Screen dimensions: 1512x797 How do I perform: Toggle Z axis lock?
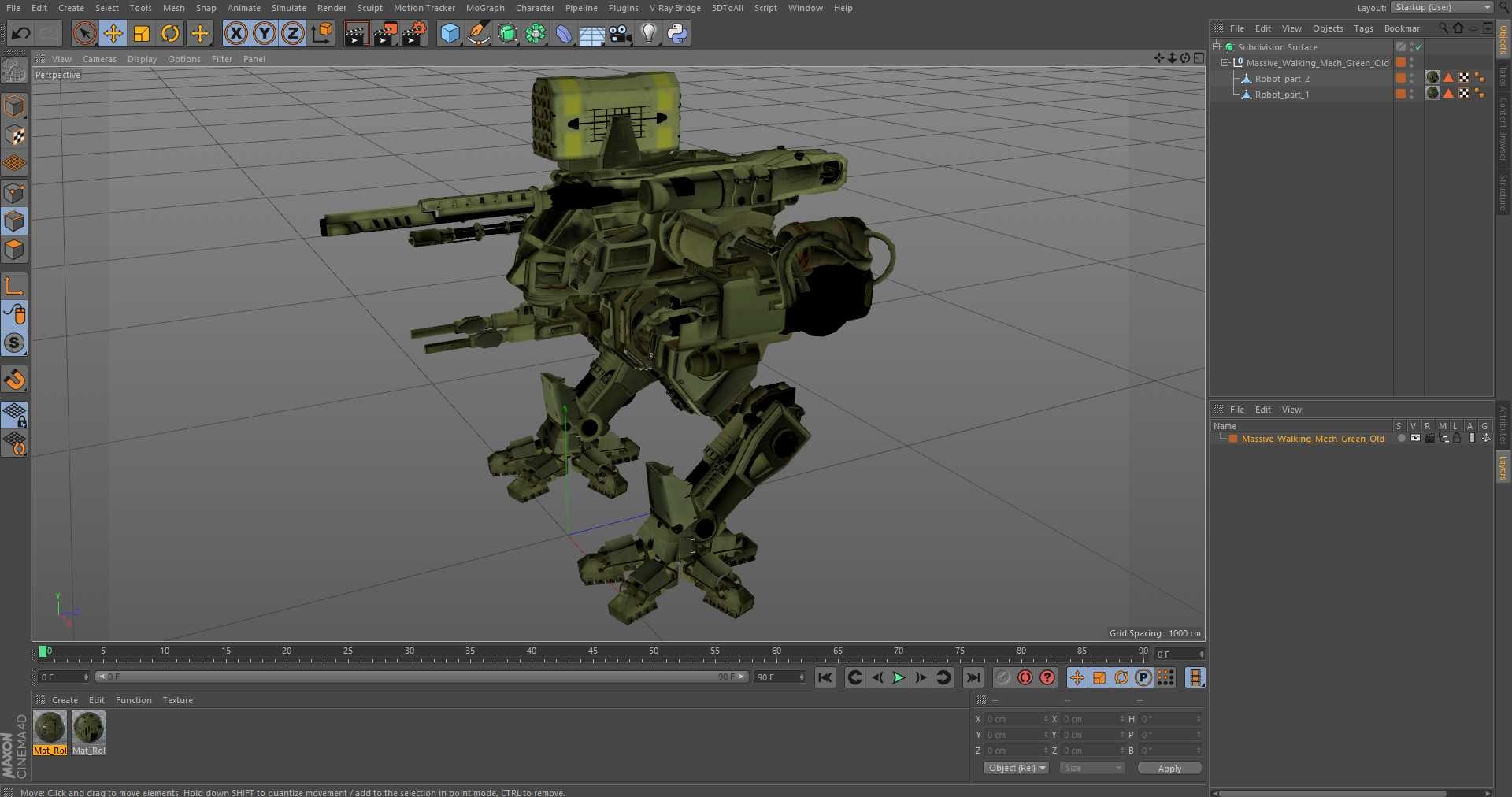click(293, 33)
